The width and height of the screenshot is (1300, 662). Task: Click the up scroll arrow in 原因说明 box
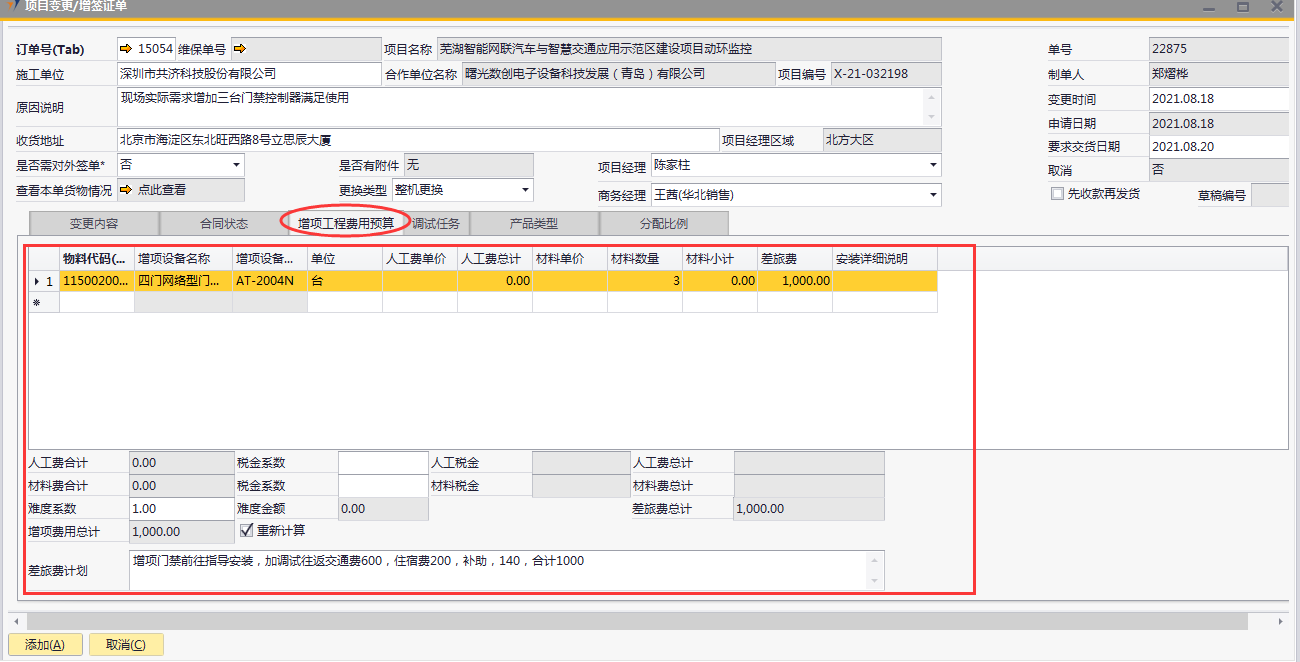click(x=932, y=96)
